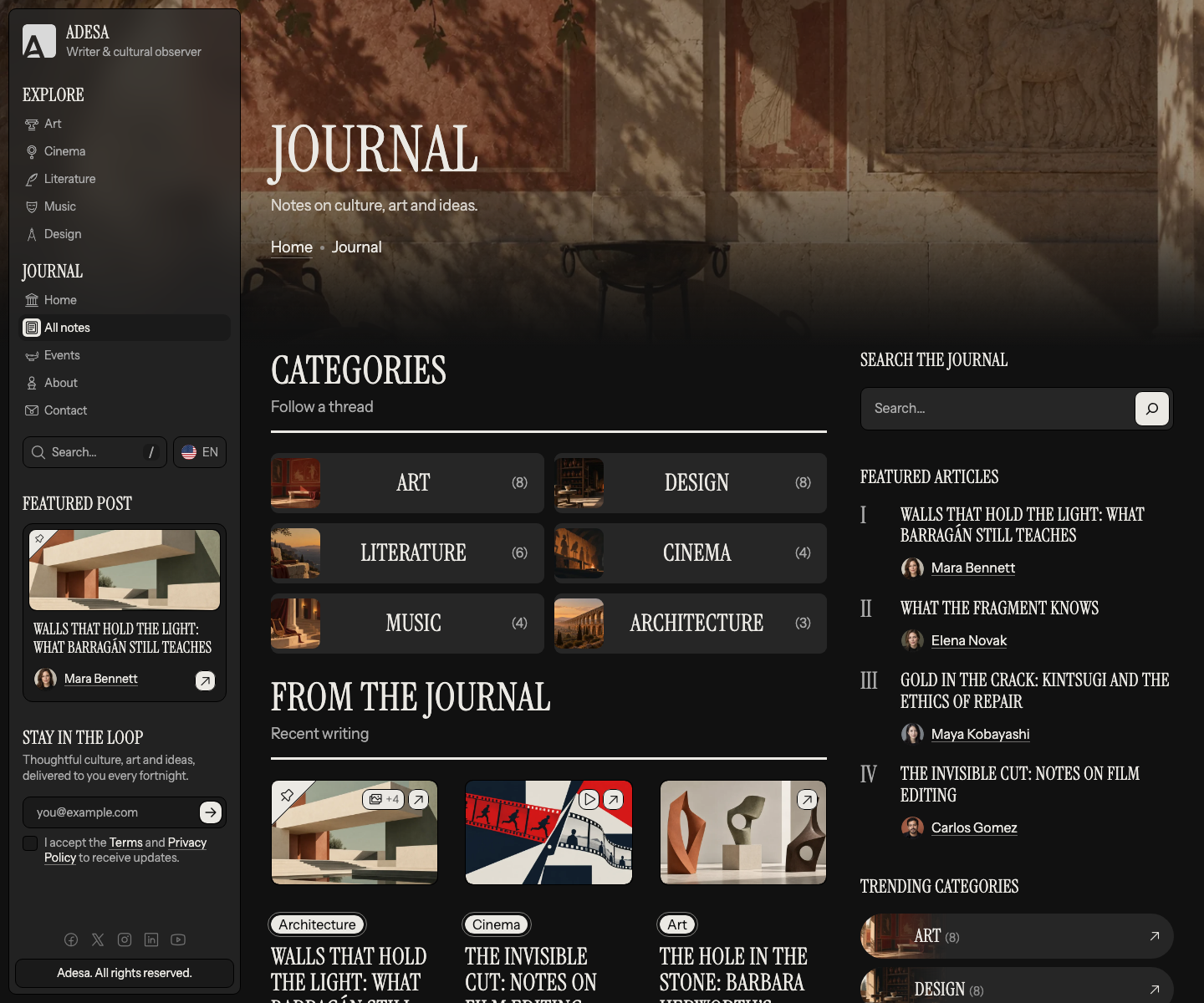
Task: Open the YouTube social icon
Action: pyautogui.click(x=178, y=939)
